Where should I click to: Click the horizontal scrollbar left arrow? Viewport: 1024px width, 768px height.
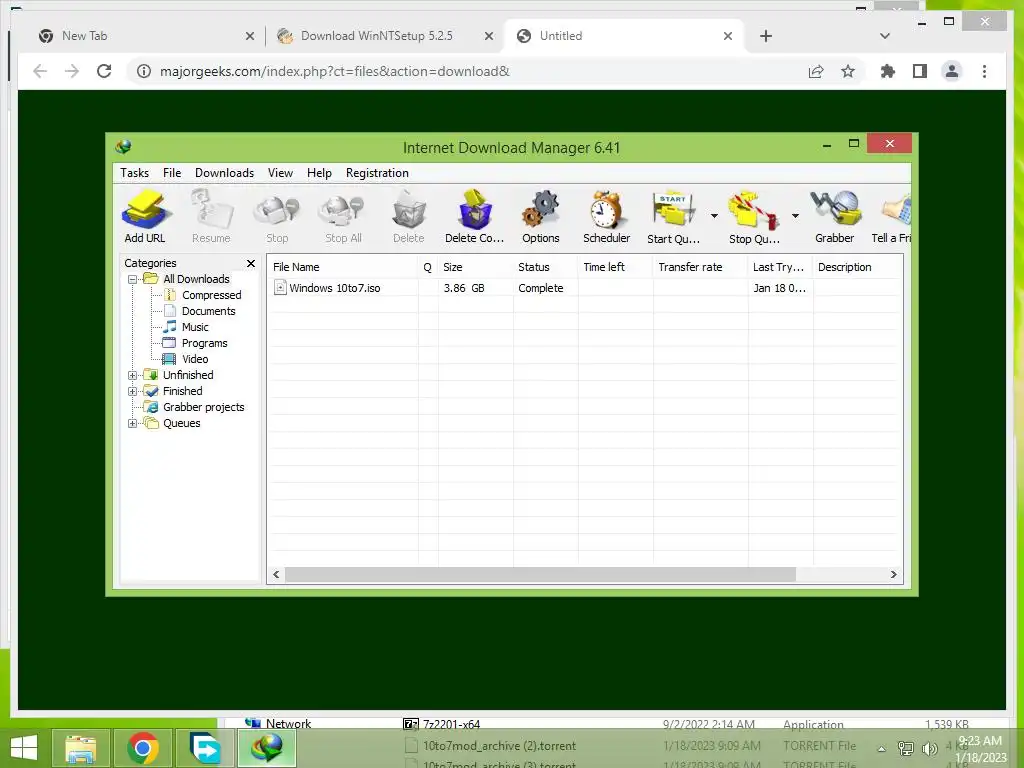click(x=276, y=575)
